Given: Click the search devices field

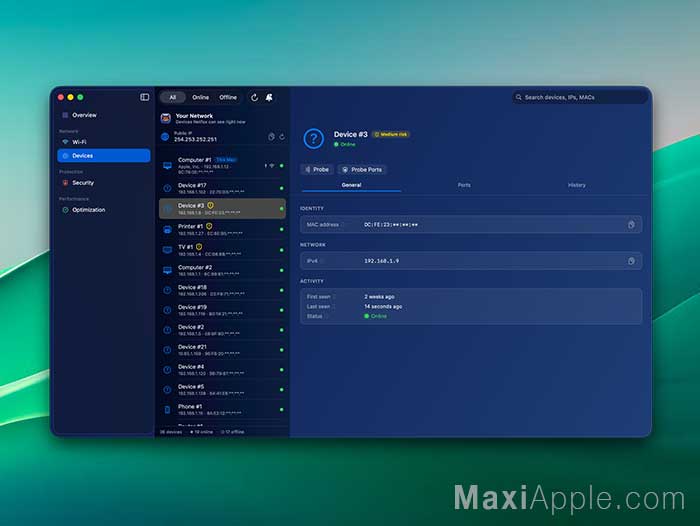Looking at the screenshot, I should (x=580, y=97).
